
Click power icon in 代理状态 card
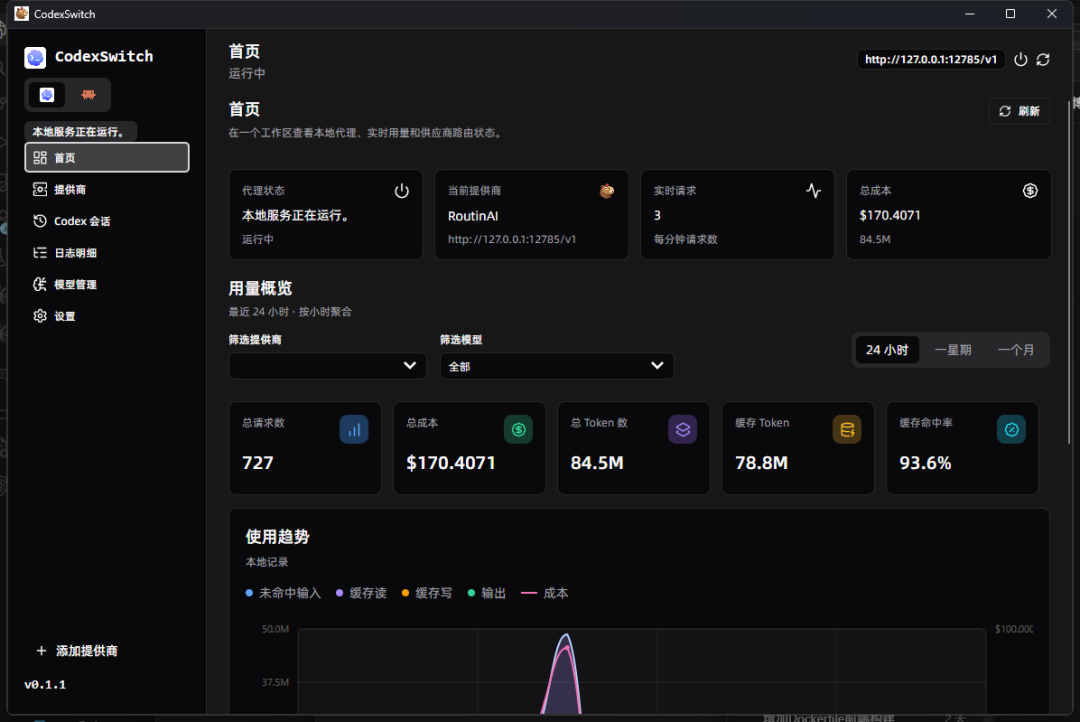click(402, 191)
